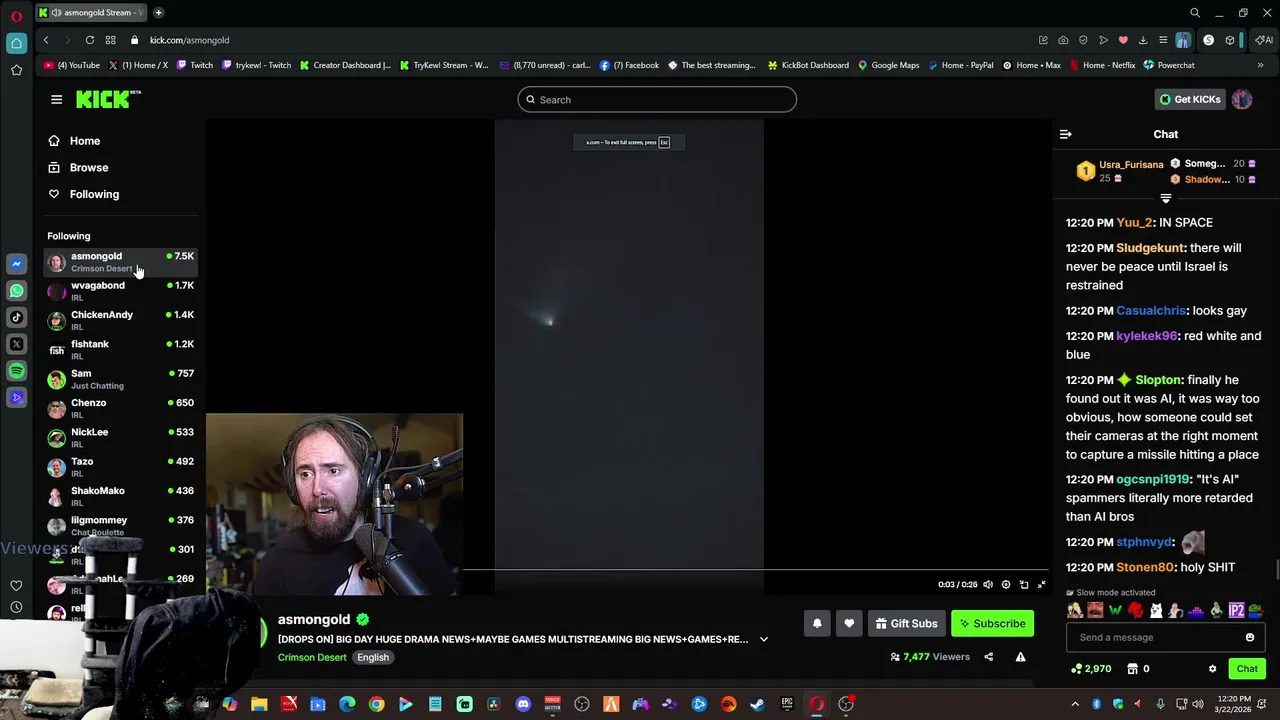Open Discord from the taskbar
Image resolution: width=1280 pixels, height=720 pixels.
tap(523, 704)
